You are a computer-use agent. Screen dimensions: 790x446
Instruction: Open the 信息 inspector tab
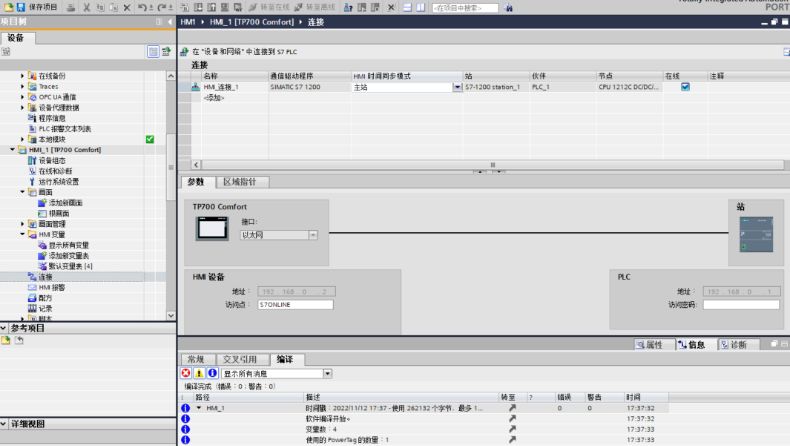click(696, 345)
